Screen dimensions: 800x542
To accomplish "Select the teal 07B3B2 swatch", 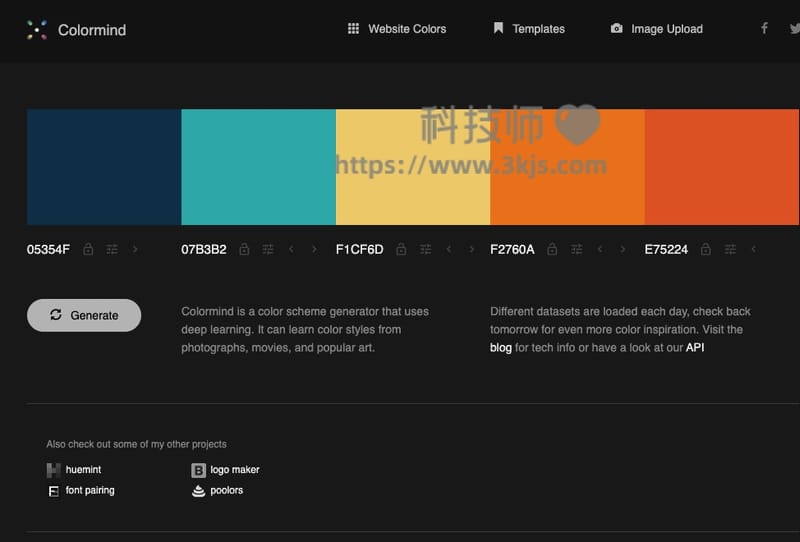I will pos(258,167).
